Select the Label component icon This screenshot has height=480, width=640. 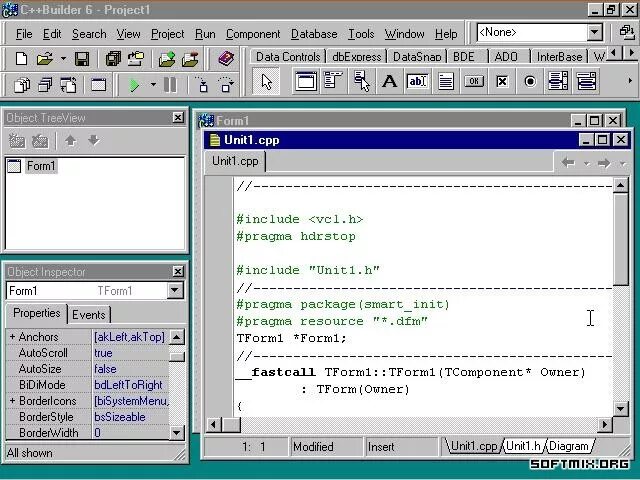point(389,81)
